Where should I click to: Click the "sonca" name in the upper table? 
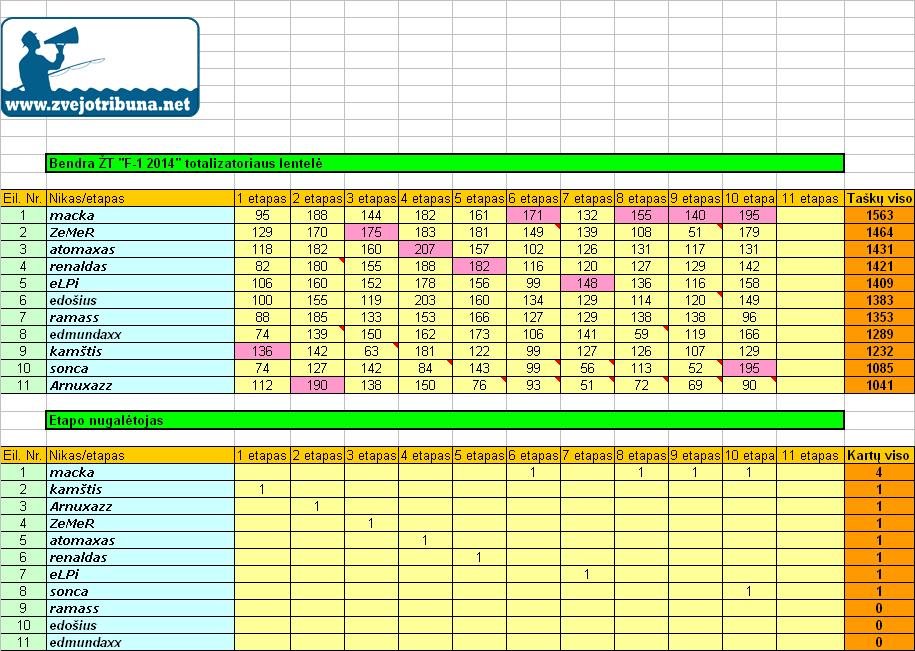(69, 368)
